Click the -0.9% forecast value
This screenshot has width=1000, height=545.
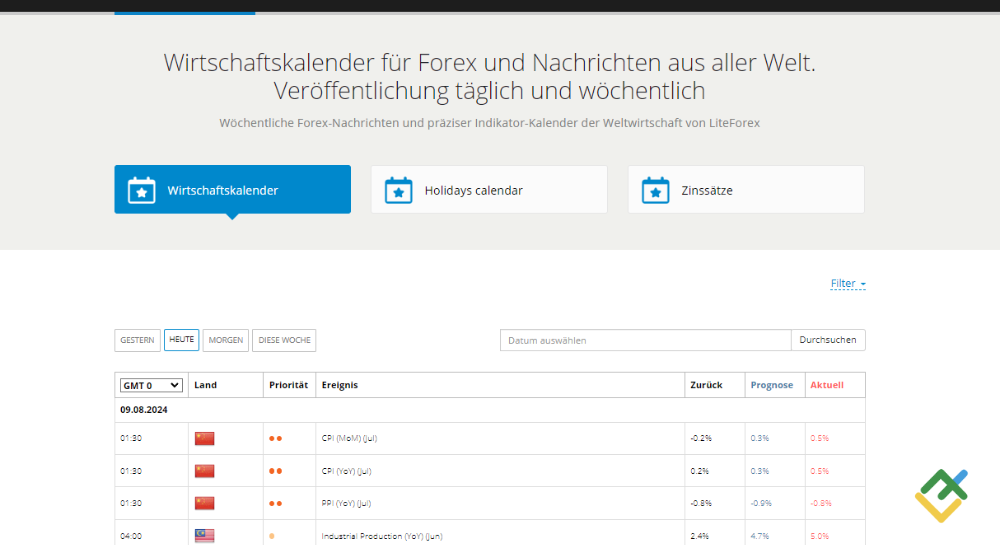pyautogui.click(x=761, y=504)
